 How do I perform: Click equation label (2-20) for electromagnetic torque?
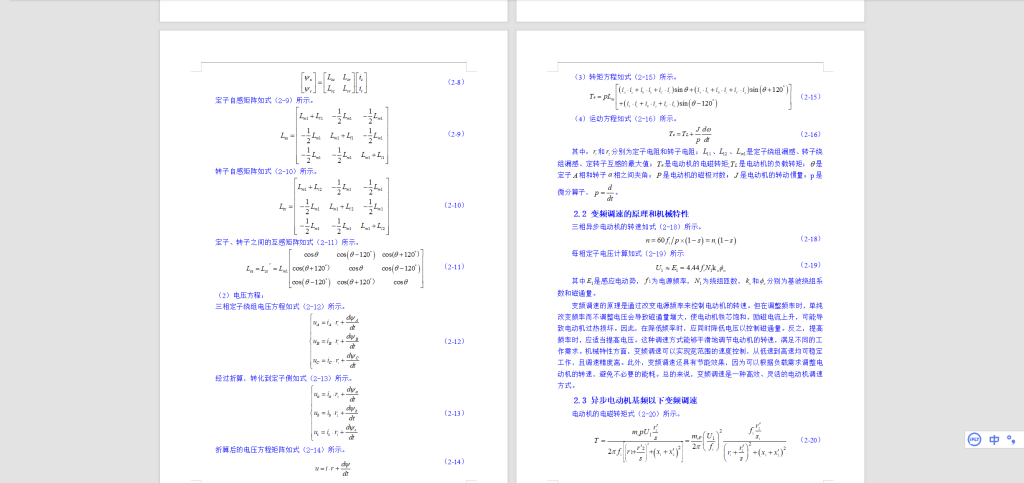click(809, 441)
